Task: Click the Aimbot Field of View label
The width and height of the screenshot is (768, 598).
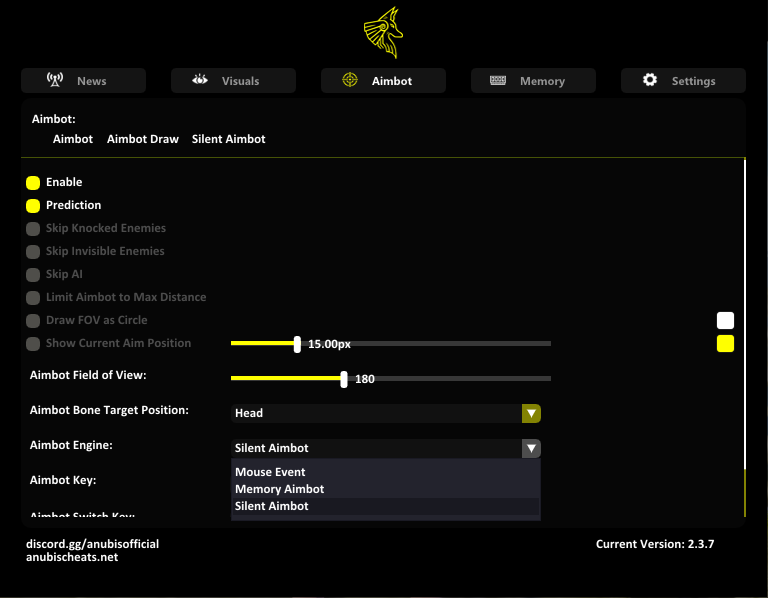Action: (x=88, y=375)
